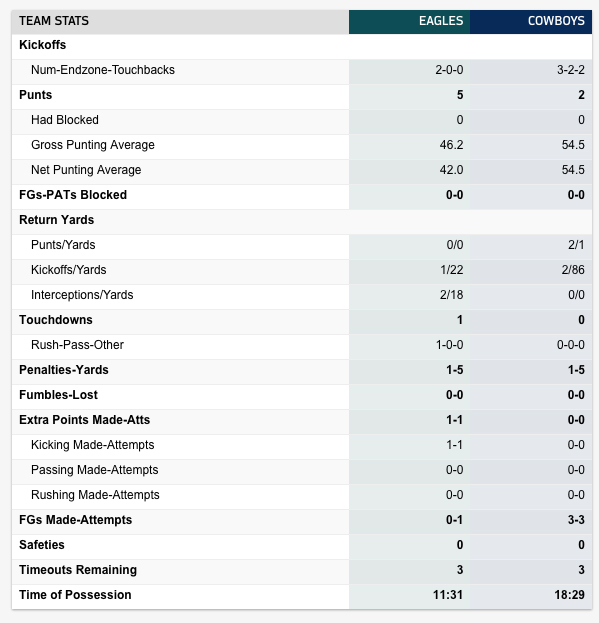Click Gross Punting Average label
This screenshot has width=599, height=623.
point(93,145)
